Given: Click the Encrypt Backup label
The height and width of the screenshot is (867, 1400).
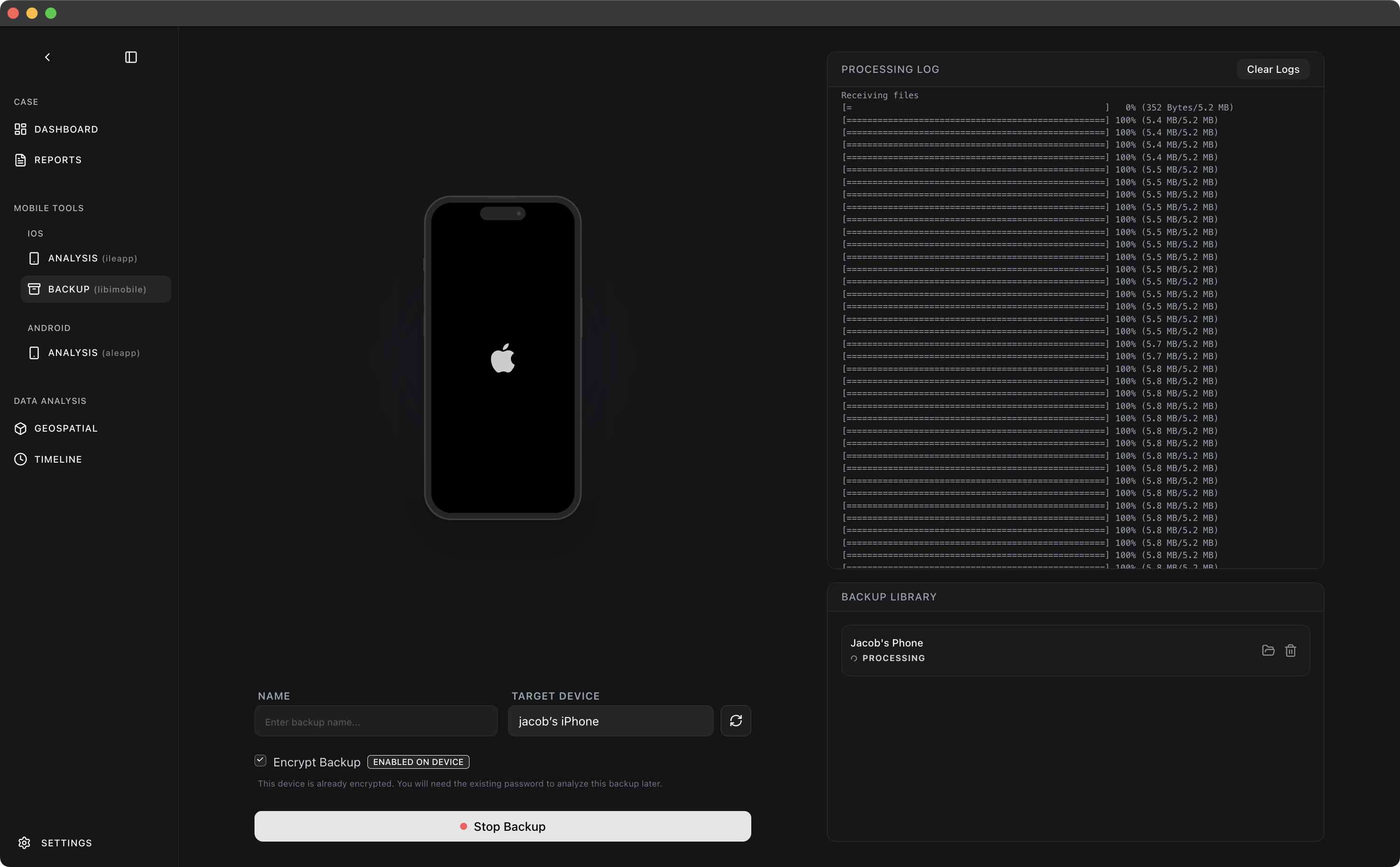Looking at the screenshot, I should pyautogui.click(x=317, y=762).
